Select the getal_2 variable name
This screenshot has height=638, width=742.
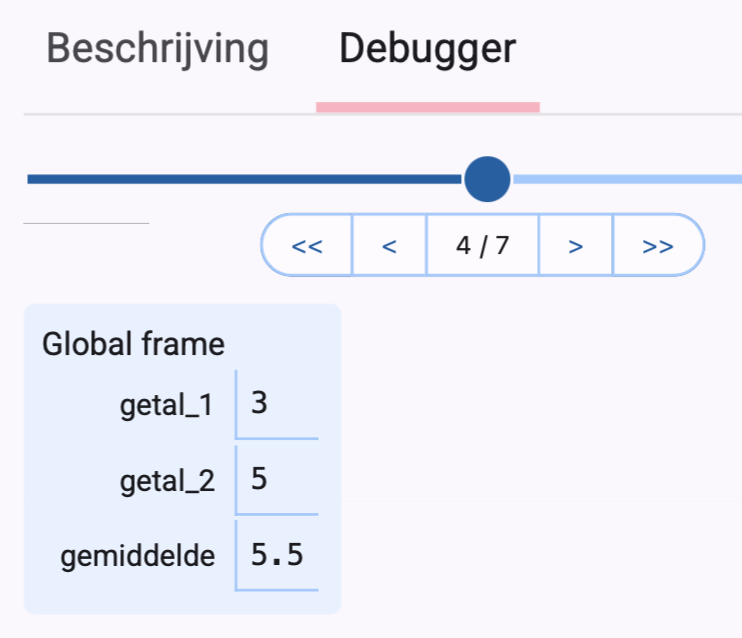click(x=166, y=481)
